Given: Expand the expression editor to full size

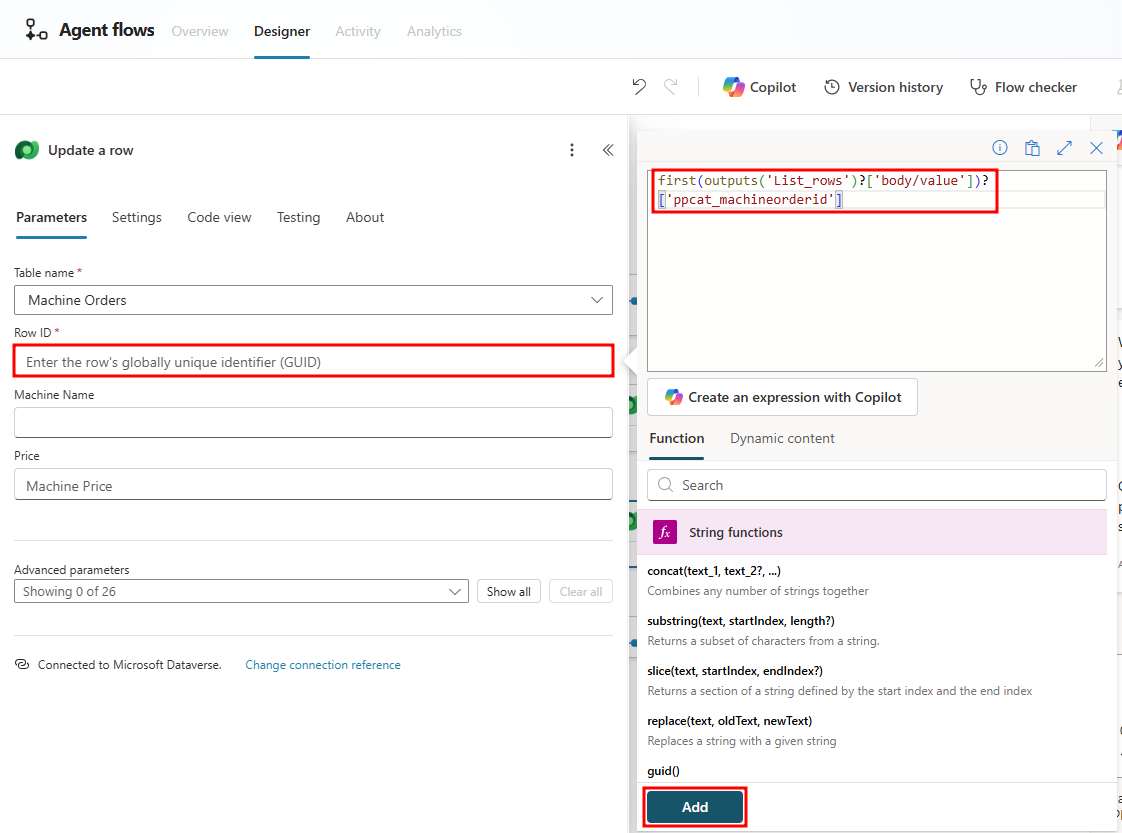Looking at the screenshot, I should (1064, 147).
